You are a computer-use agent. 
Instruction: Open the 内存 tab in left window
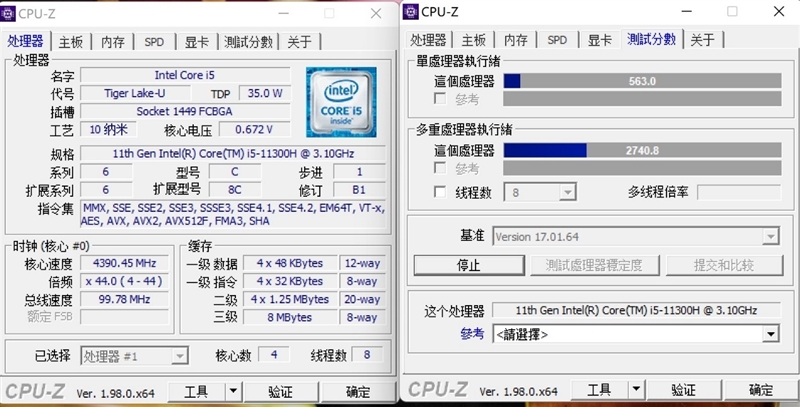click(x=113, y=42)
